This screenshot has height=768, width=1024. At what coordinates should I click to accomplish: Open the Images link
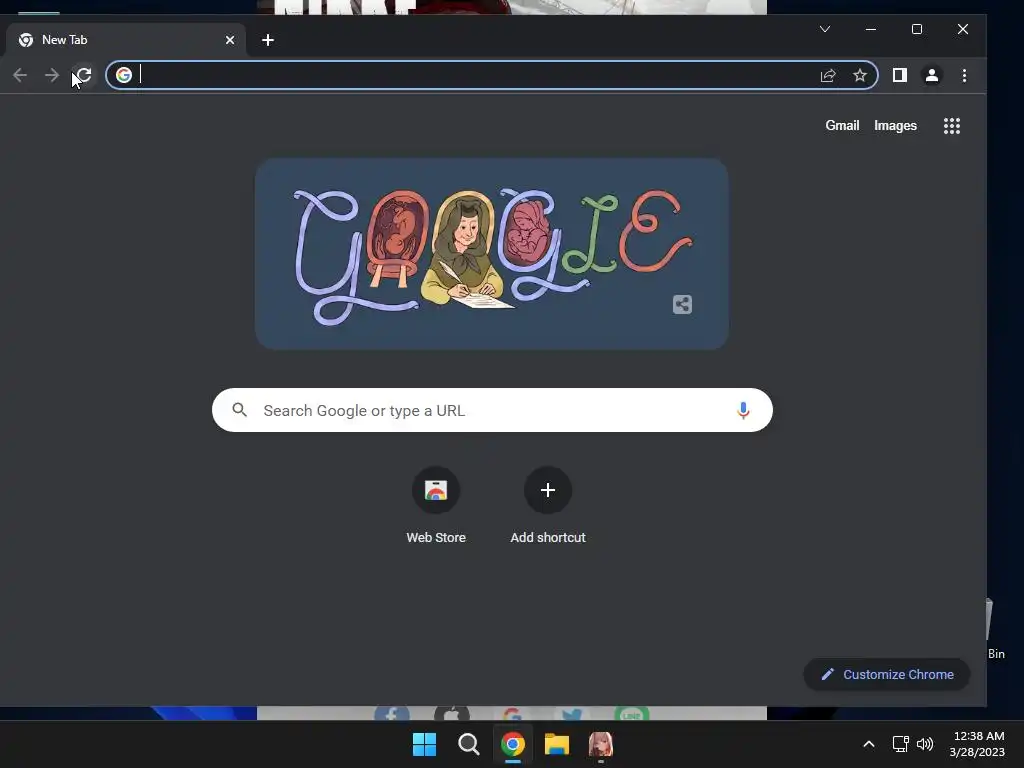895,125
